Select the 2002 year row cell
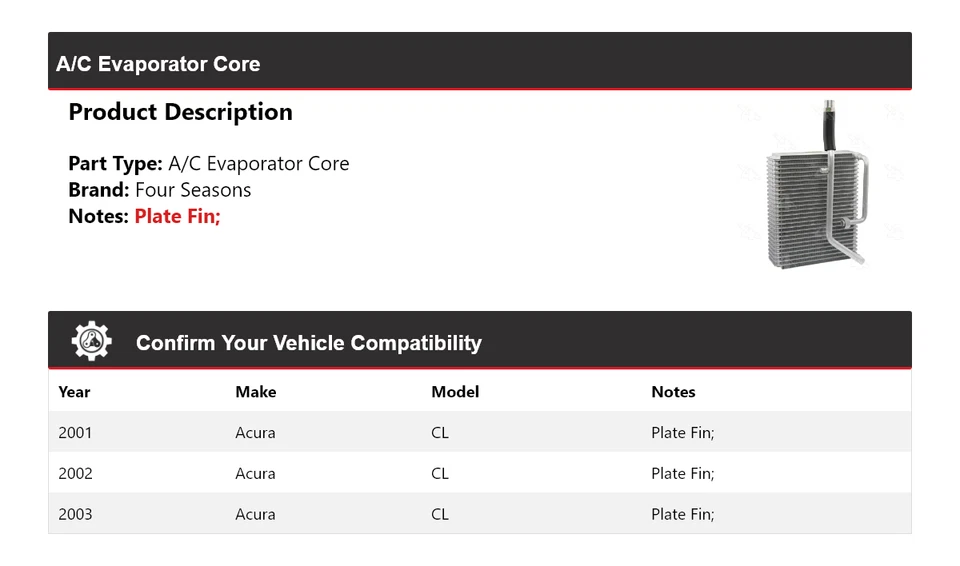Image resolution: width=960 pixels, height=566 pixels. pos(75,474)
